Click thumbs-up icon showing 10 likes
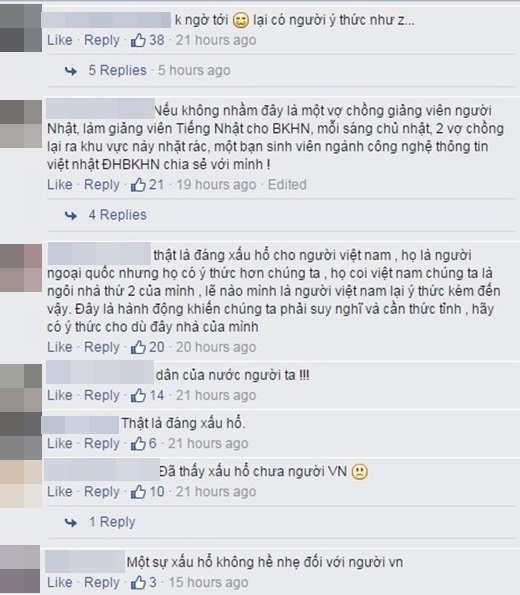The image size is (520, 595). (x=138, y=491)
